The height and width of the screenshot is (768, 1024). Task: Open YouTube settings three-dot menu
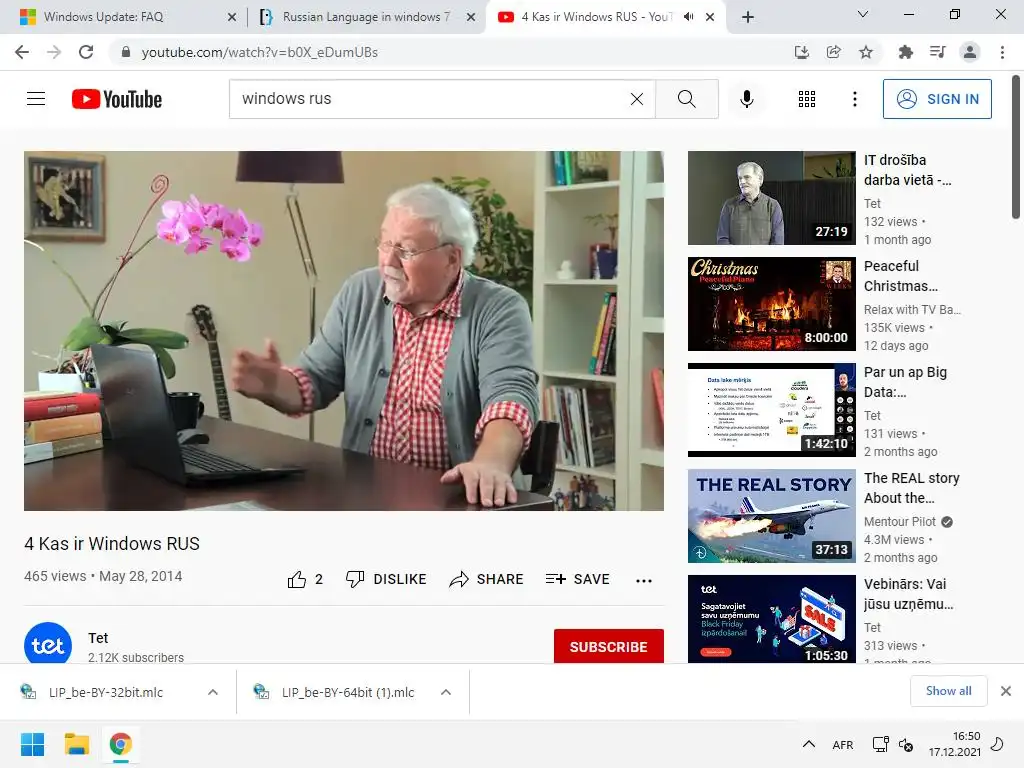[854, 99]
